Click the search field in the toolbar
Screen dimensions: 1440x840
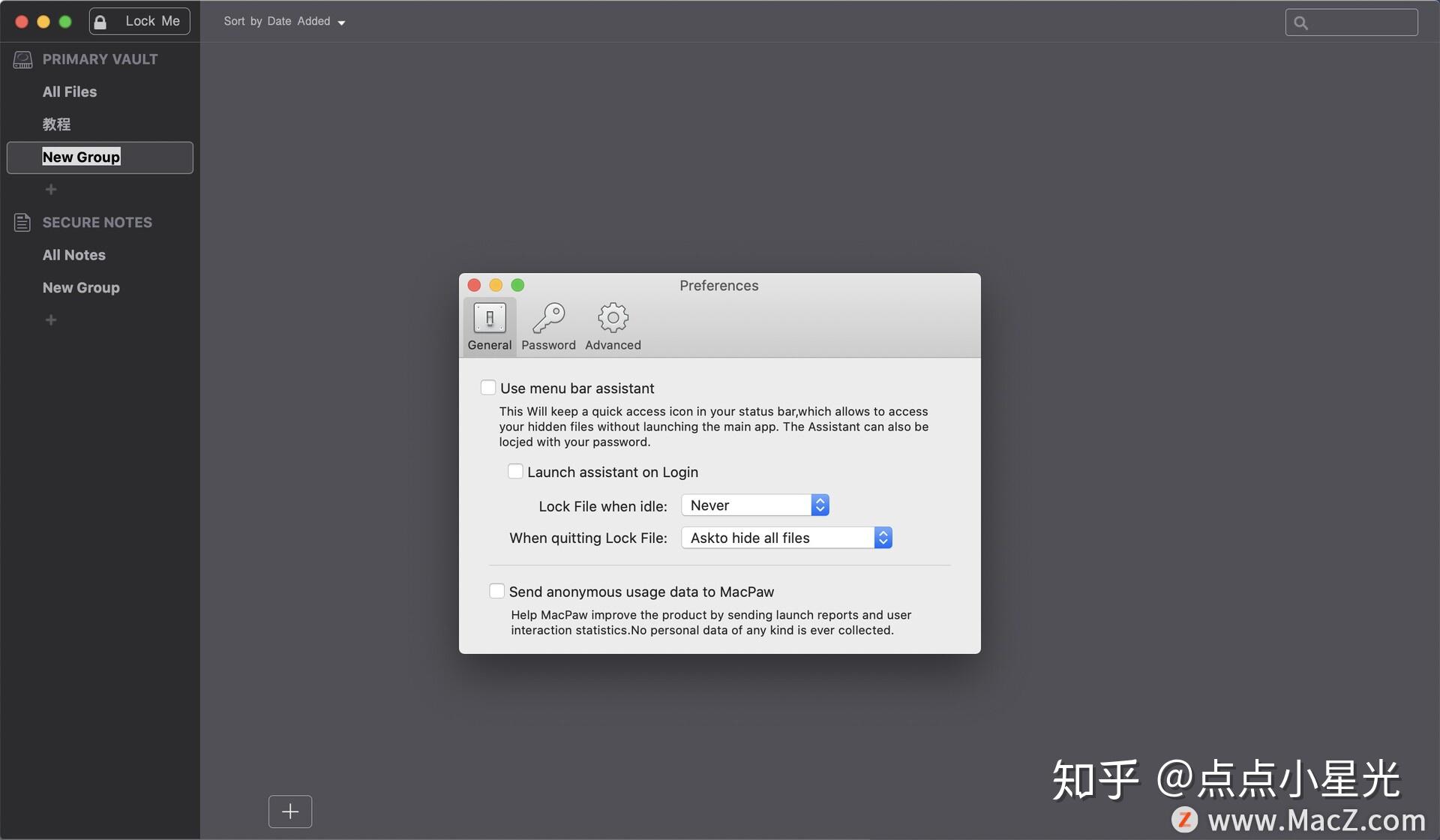[1351, 22]
